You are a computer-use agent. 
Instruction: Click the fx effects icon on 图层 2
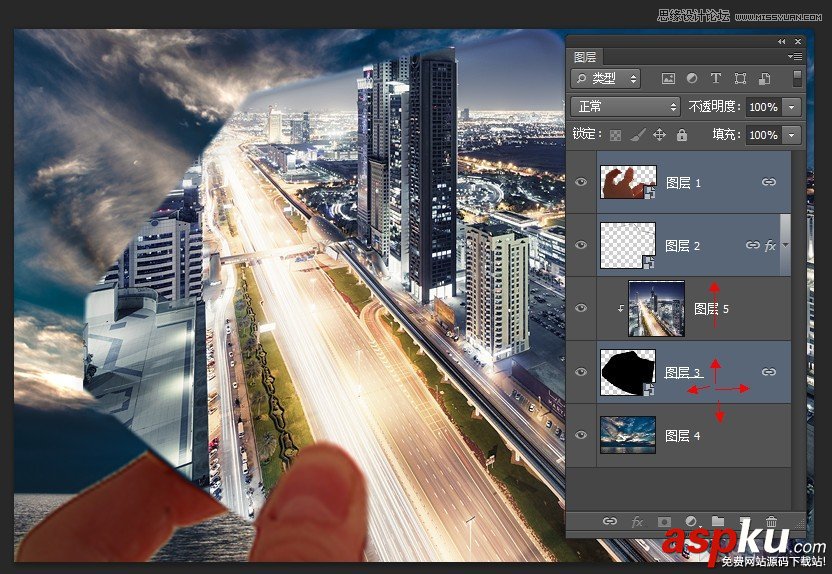coord(770,246)
